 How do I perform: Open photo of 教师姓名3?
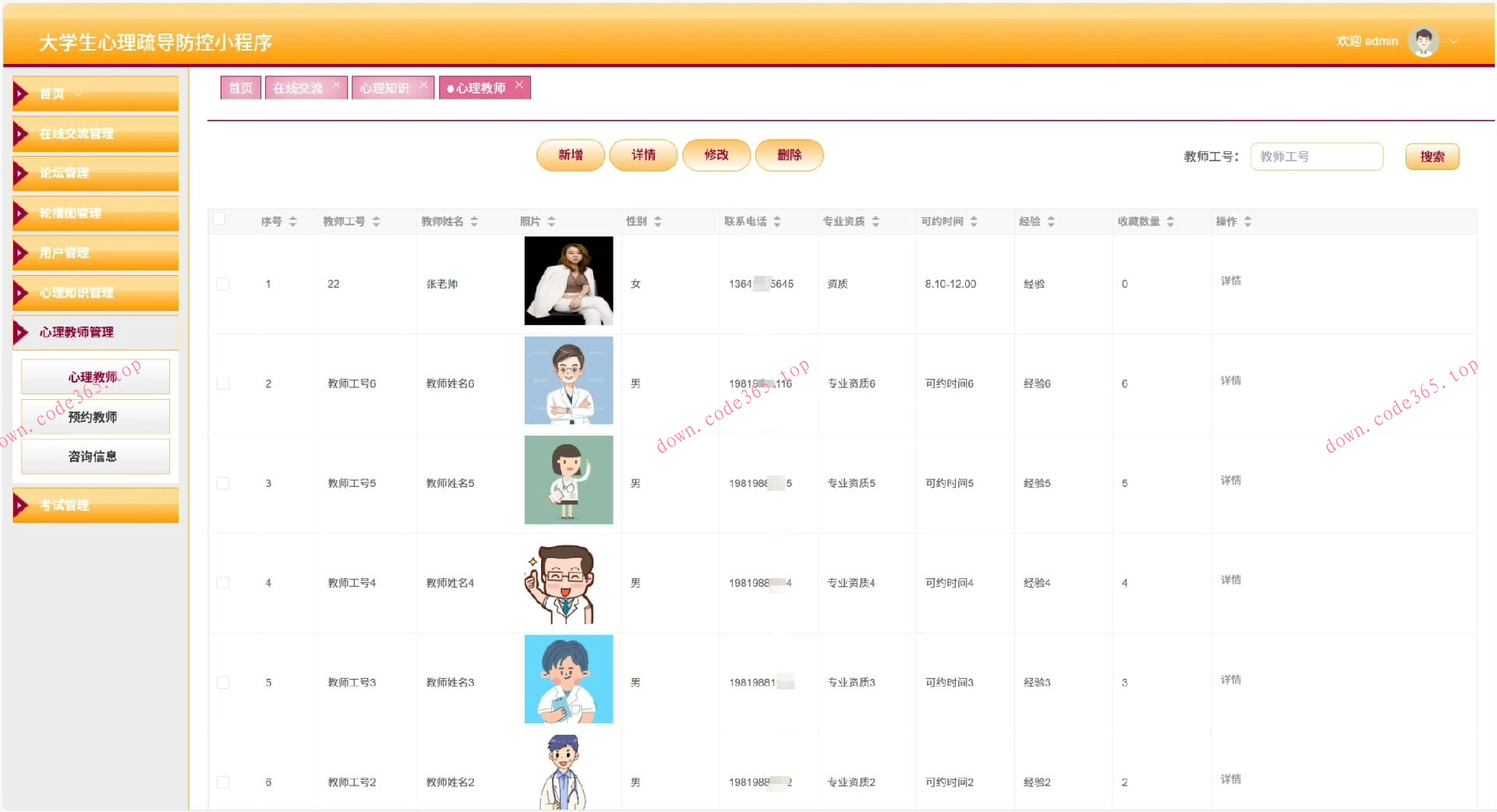(x=568, y=680)
